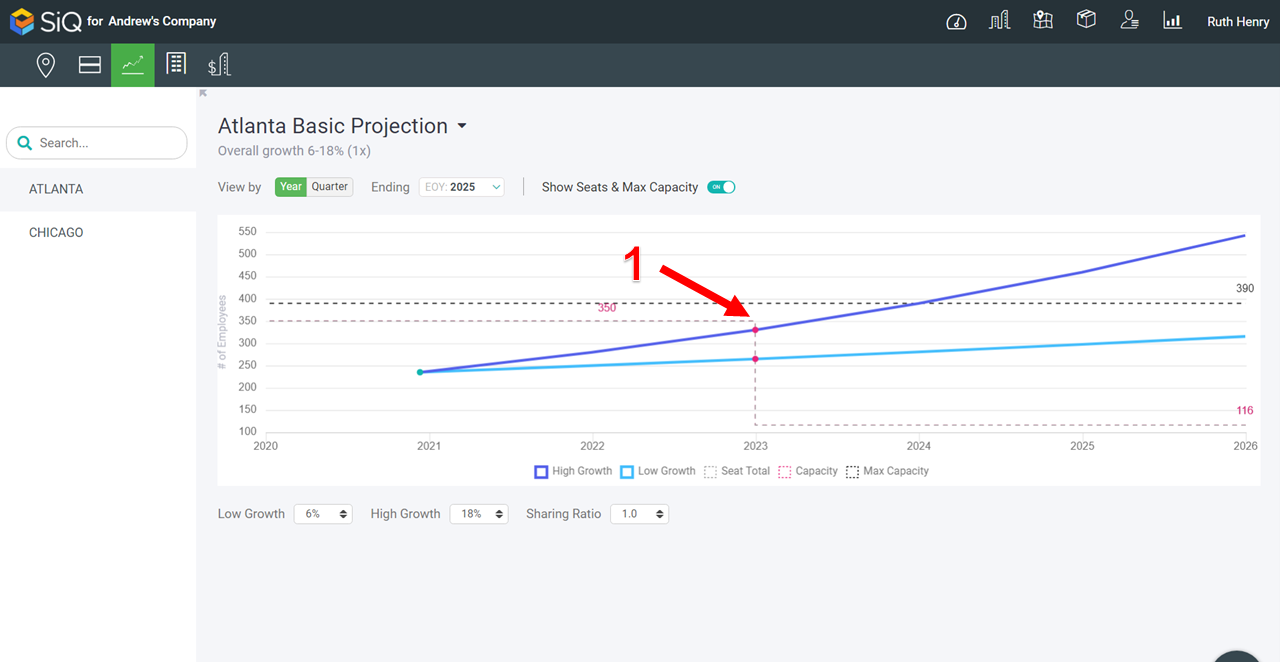Select CHICAGO in the sidebar list

point(98,233)
